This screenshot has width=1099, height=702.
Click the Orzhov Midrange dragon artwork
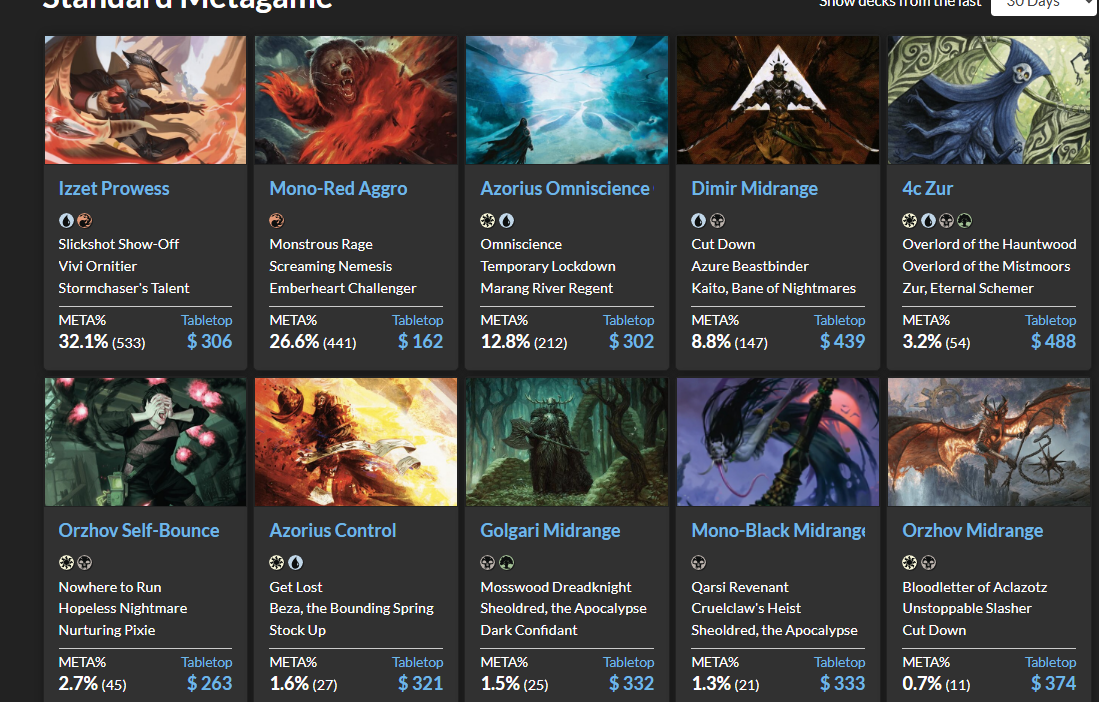(989, 442)
